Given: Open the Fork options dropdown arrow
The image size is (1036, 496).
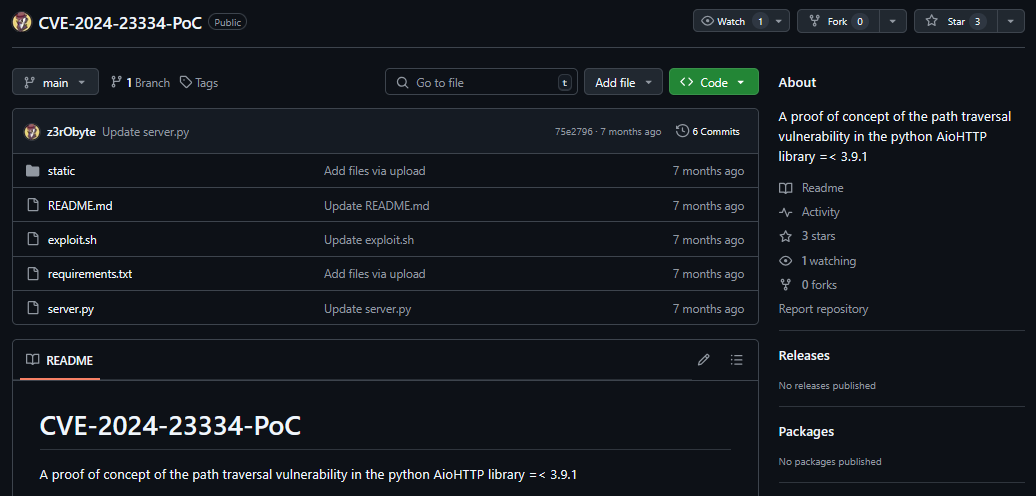Looking at the screenshot, I should [894, 21].
